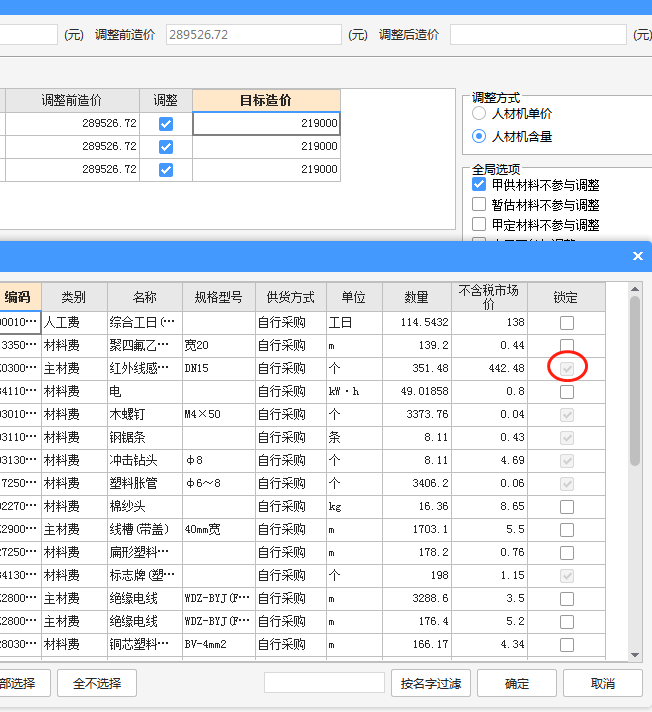Toggle lock checkbox for 红外线感 row

567,368
